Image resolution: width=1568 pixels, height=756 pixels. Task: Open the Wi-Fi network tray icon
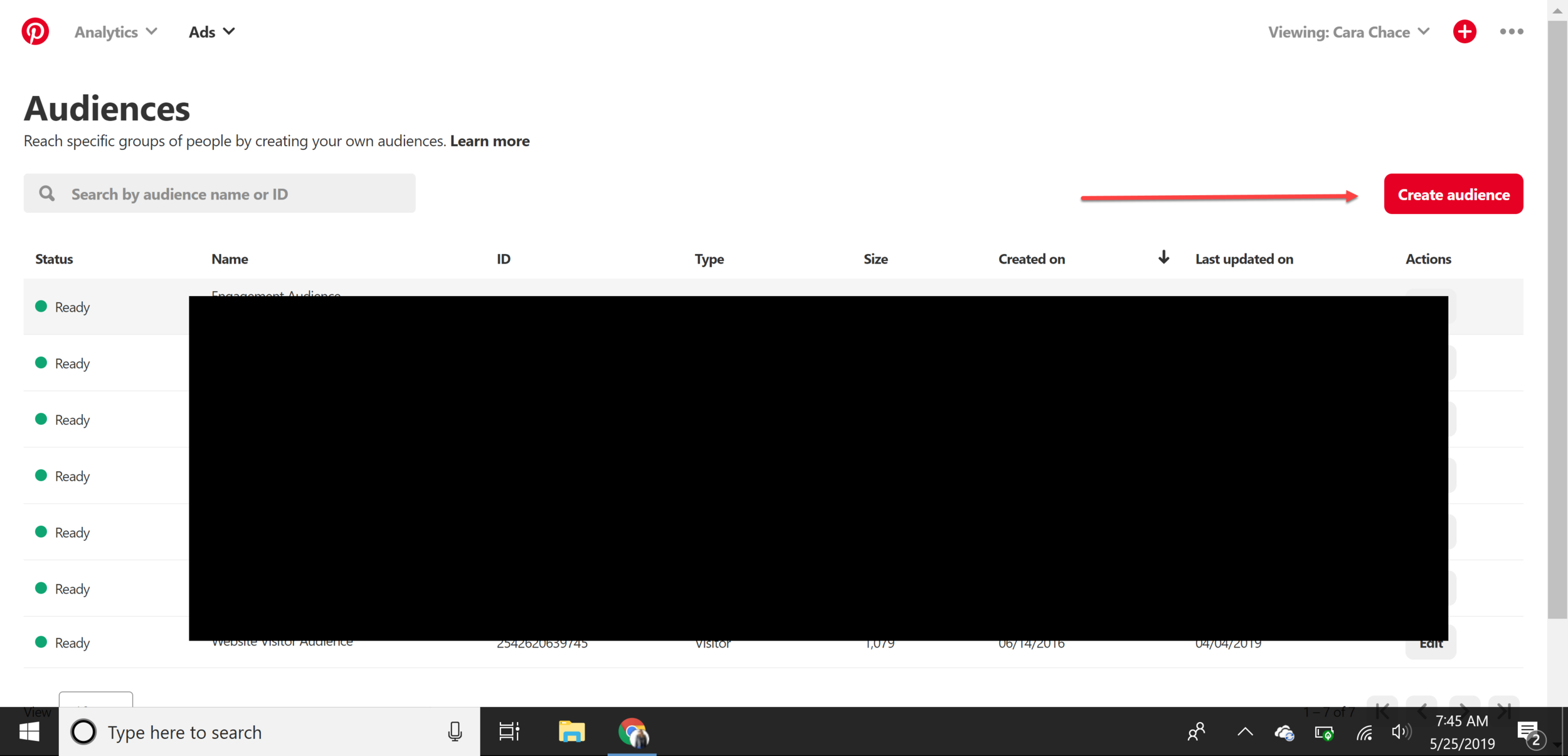(1364, 732)
